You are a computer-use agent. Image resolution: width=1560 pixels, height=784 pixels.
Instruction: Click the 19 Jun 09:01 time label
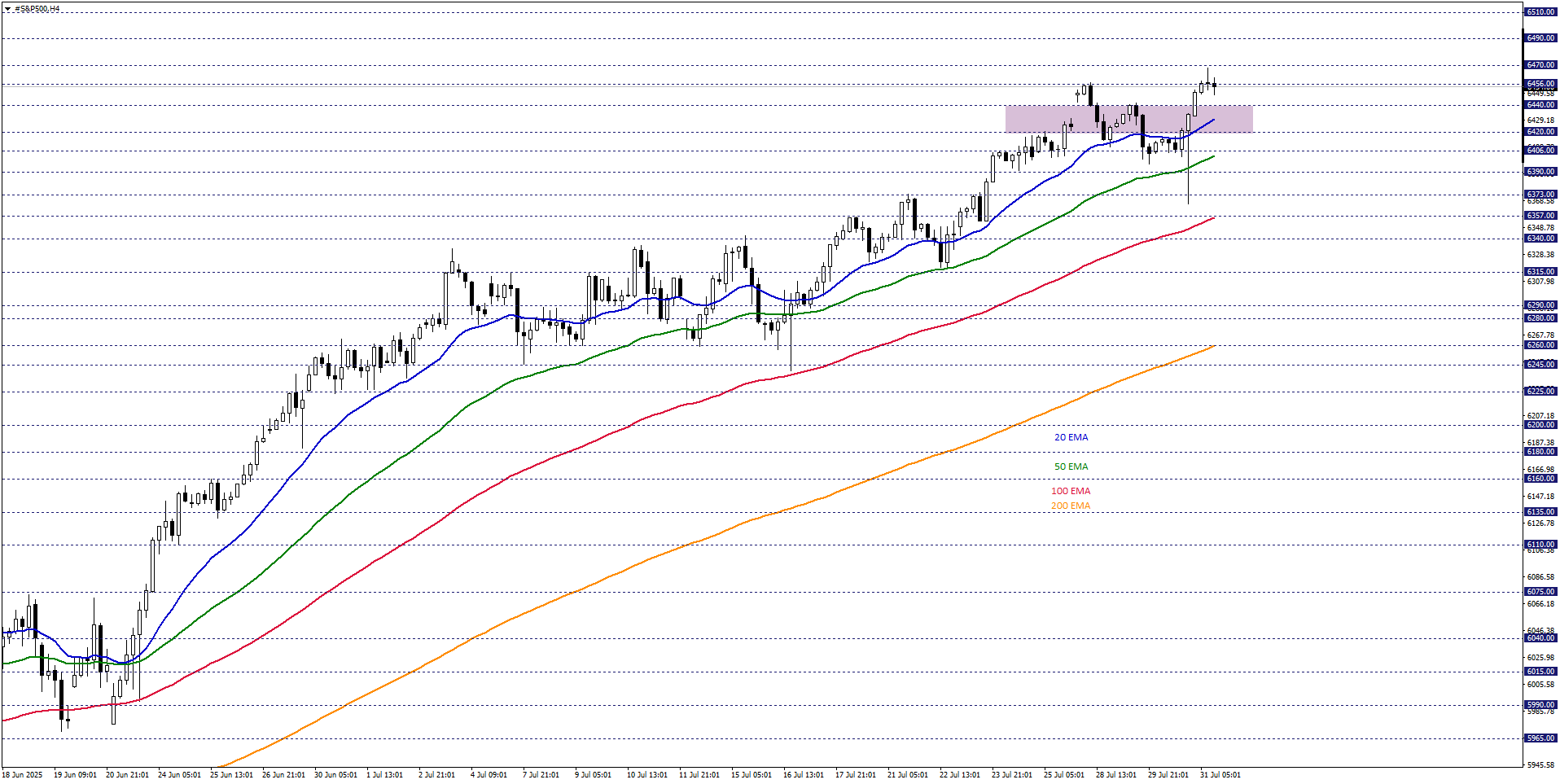[75, 775]
